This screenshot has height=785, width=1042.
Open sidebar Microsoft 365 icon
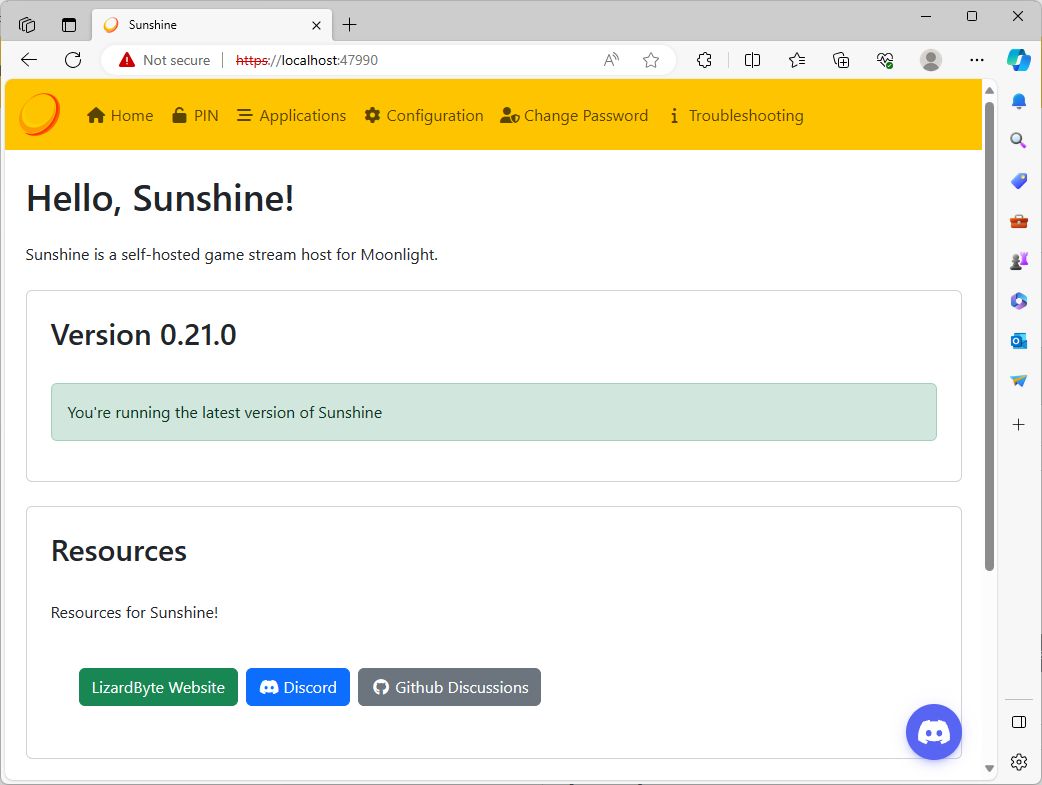click(x=1018, y=301)
